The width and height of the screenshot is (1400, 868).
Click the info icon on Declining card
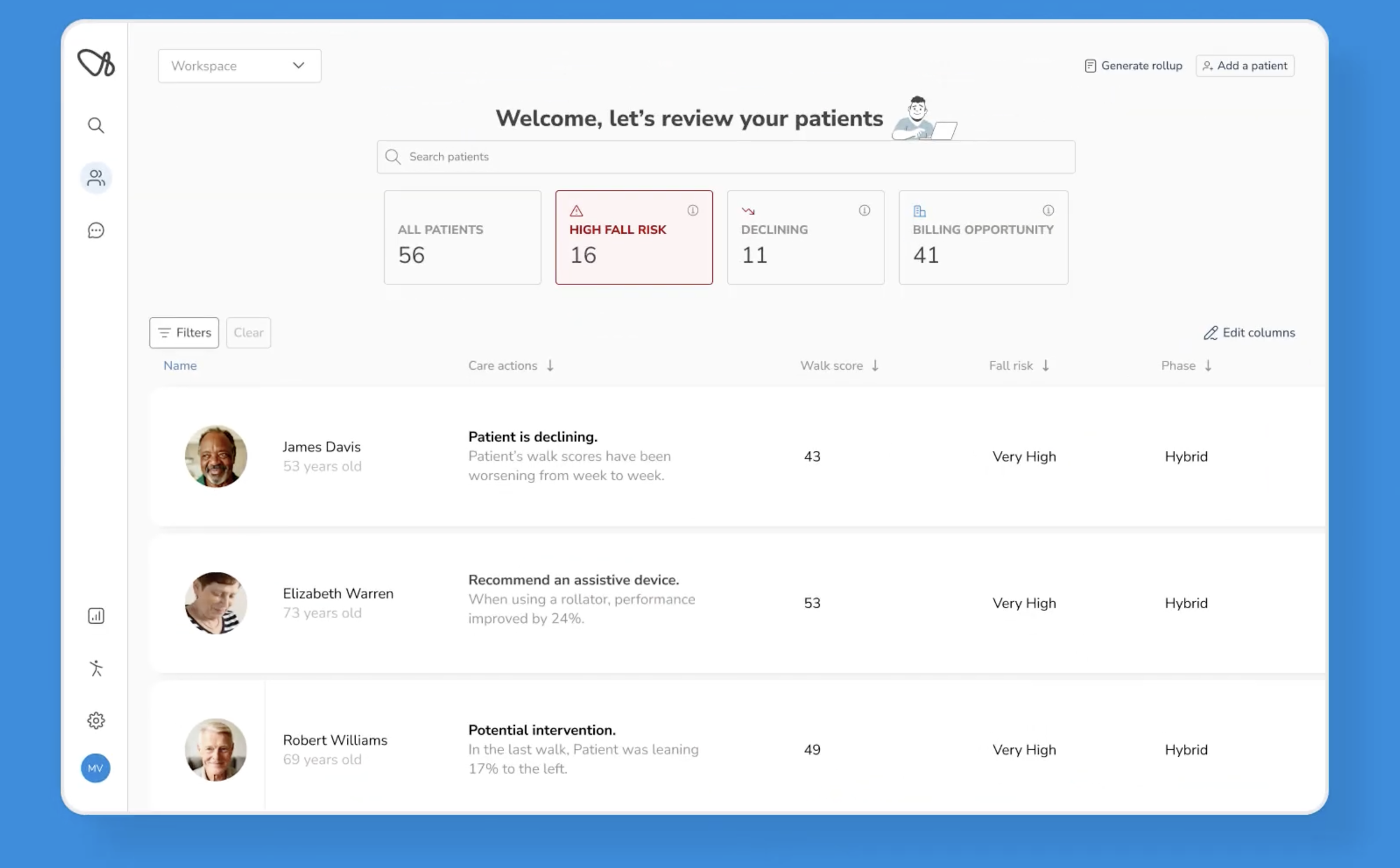pyautogui.click(x=864, y=210)
